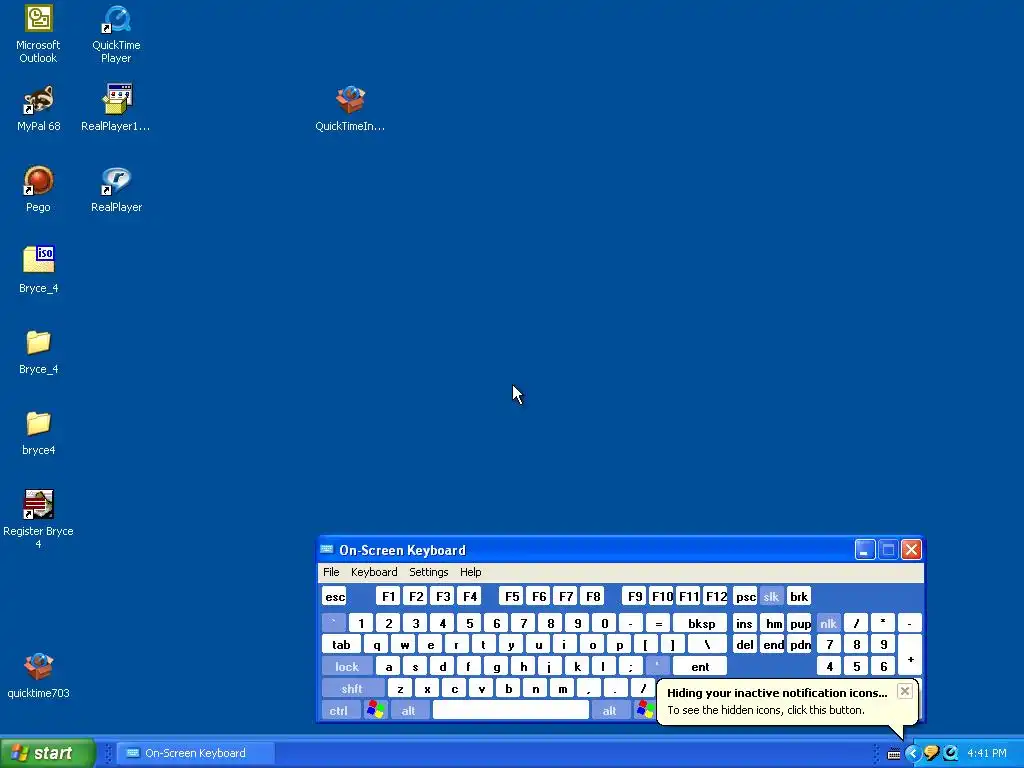Click the numpad 5 key
This screenshot has height=768, width=1024.
pos(856,666)
